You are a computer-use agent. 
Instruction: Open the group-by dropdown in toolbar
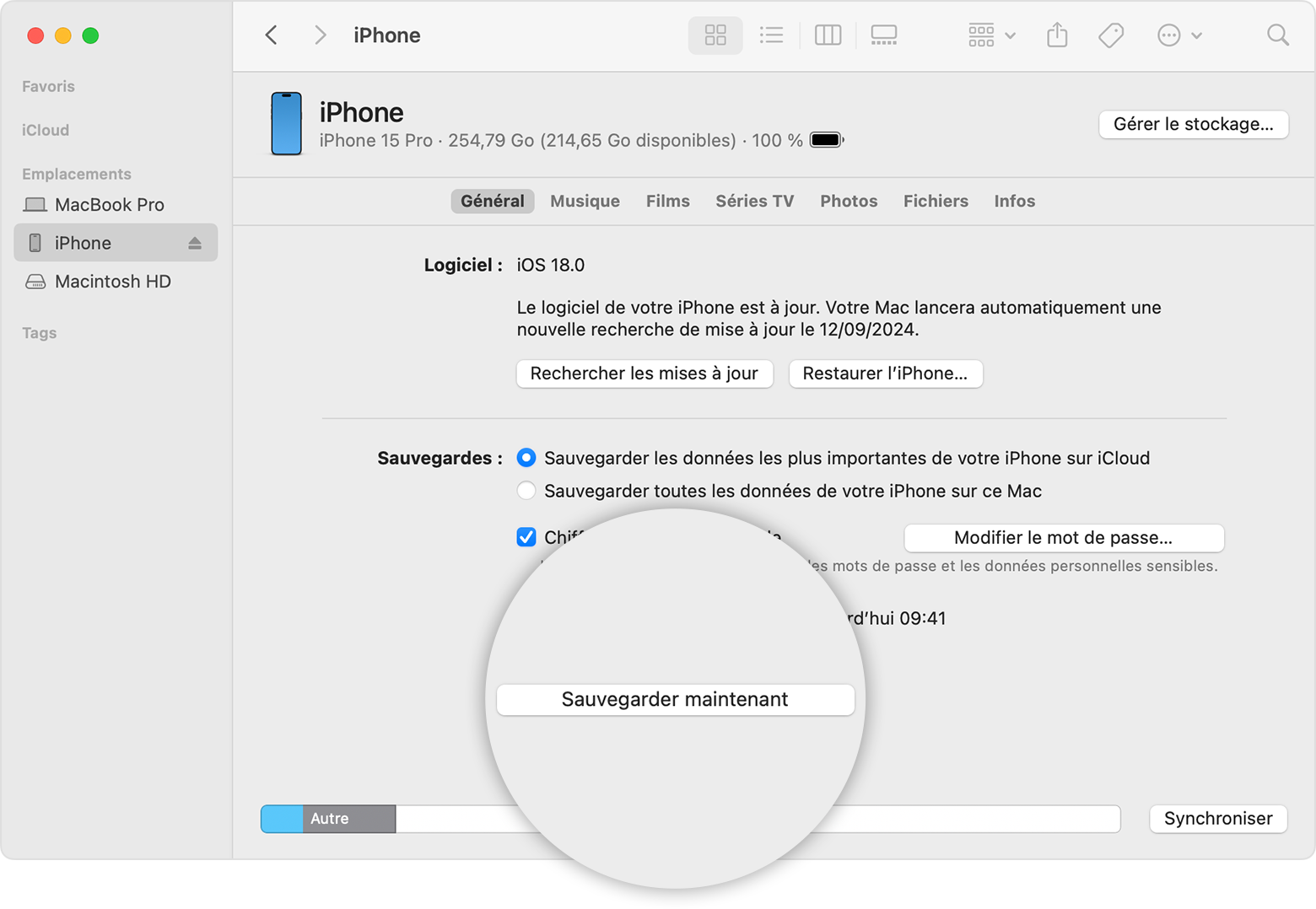click(x=991, y=35)
